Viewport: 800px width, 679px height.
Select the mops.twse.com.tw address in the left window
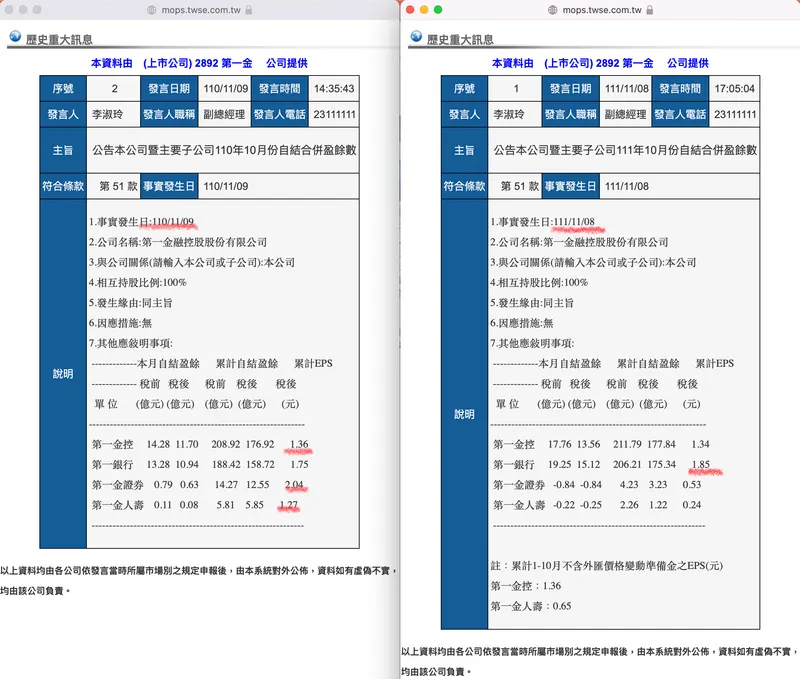coord(201,10)
